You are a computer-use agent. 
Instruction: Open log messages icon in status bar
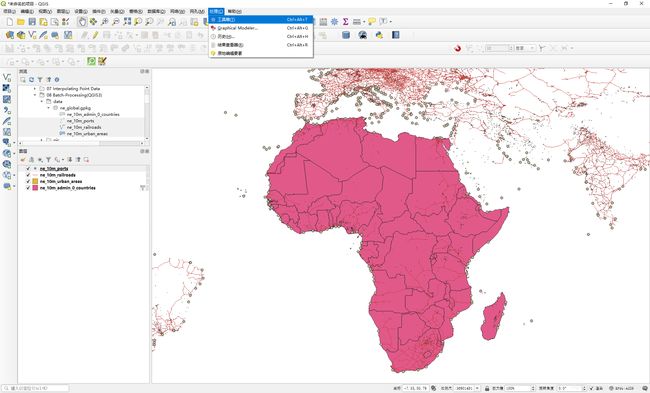pos(644,388)
